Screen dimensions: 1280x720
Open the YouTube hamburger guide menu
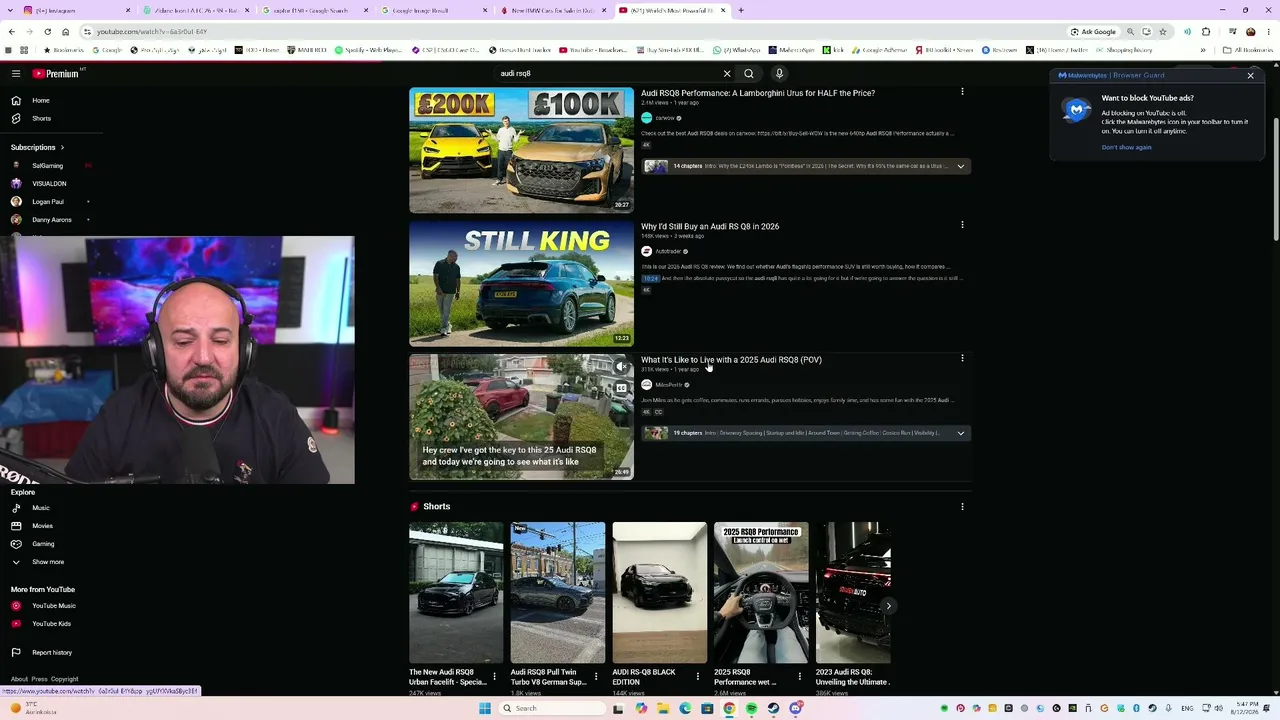(16, 73)
